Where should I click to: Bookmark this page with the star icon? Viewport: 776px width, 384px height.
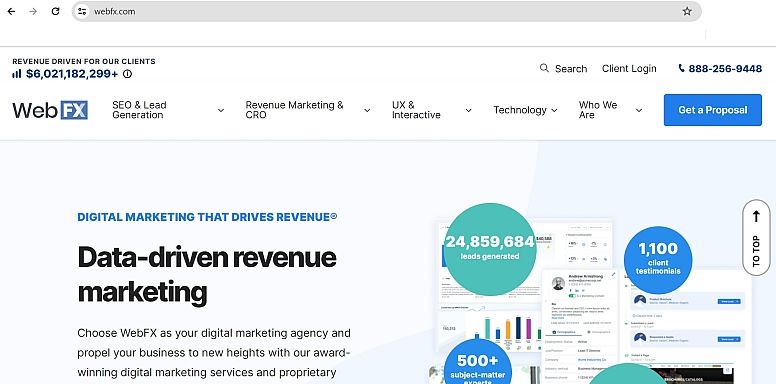(687, 11)
